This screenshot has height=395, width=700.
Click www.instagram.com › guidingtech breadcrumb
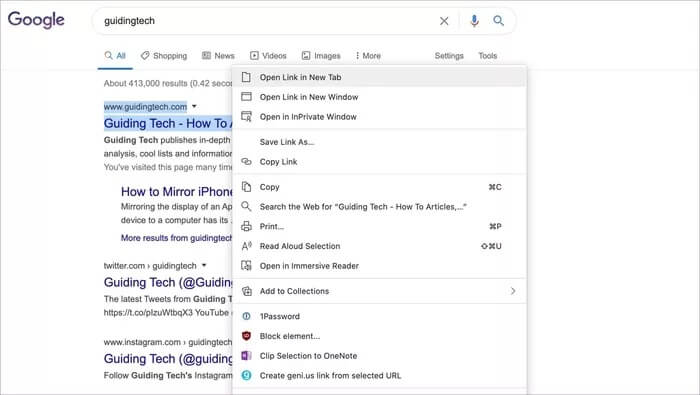167,342
